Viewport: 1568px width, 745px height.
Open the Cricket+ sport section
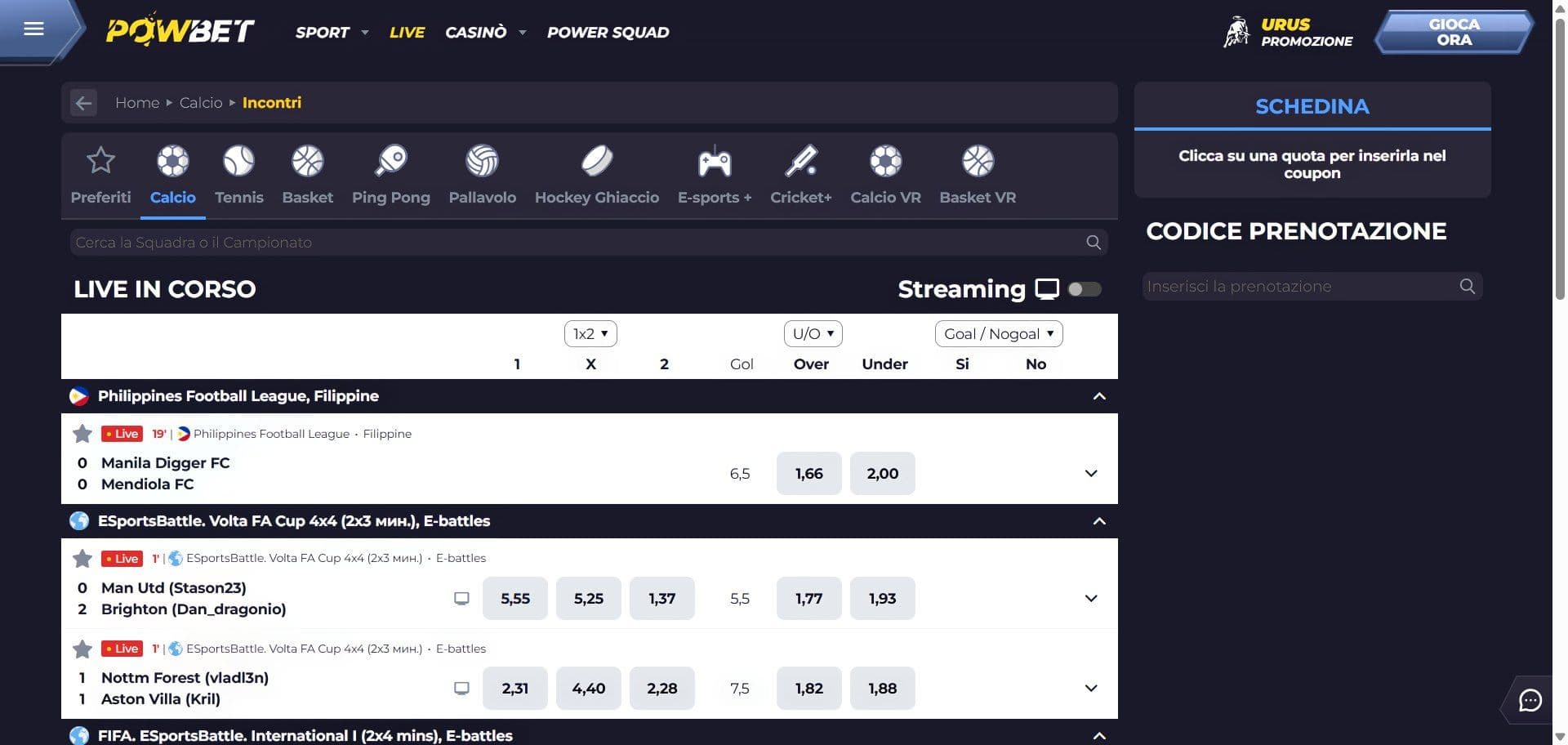(801, 160)
